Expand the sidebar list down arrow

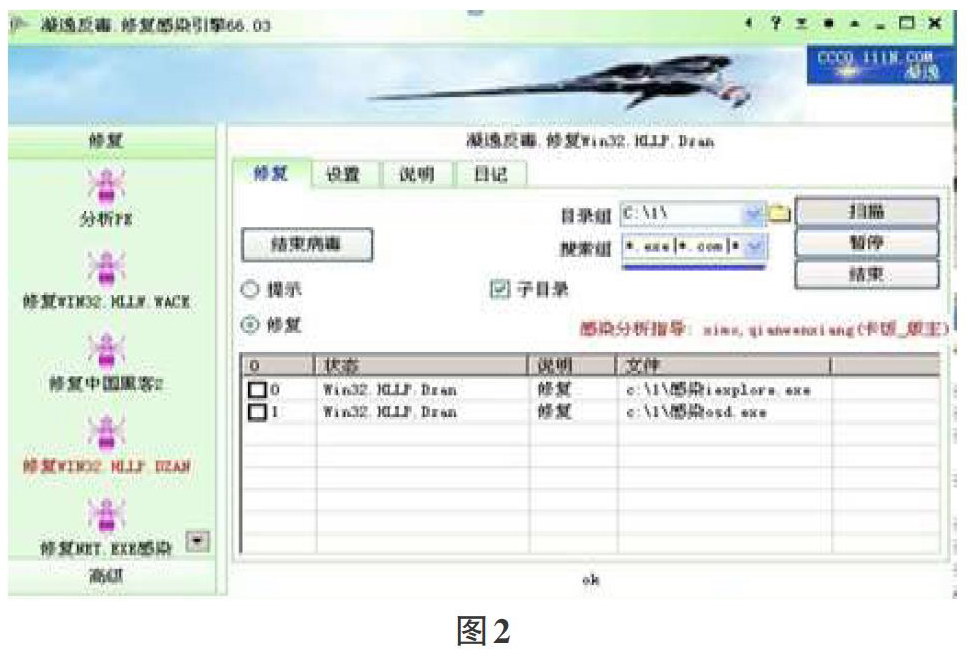point(197,541)
